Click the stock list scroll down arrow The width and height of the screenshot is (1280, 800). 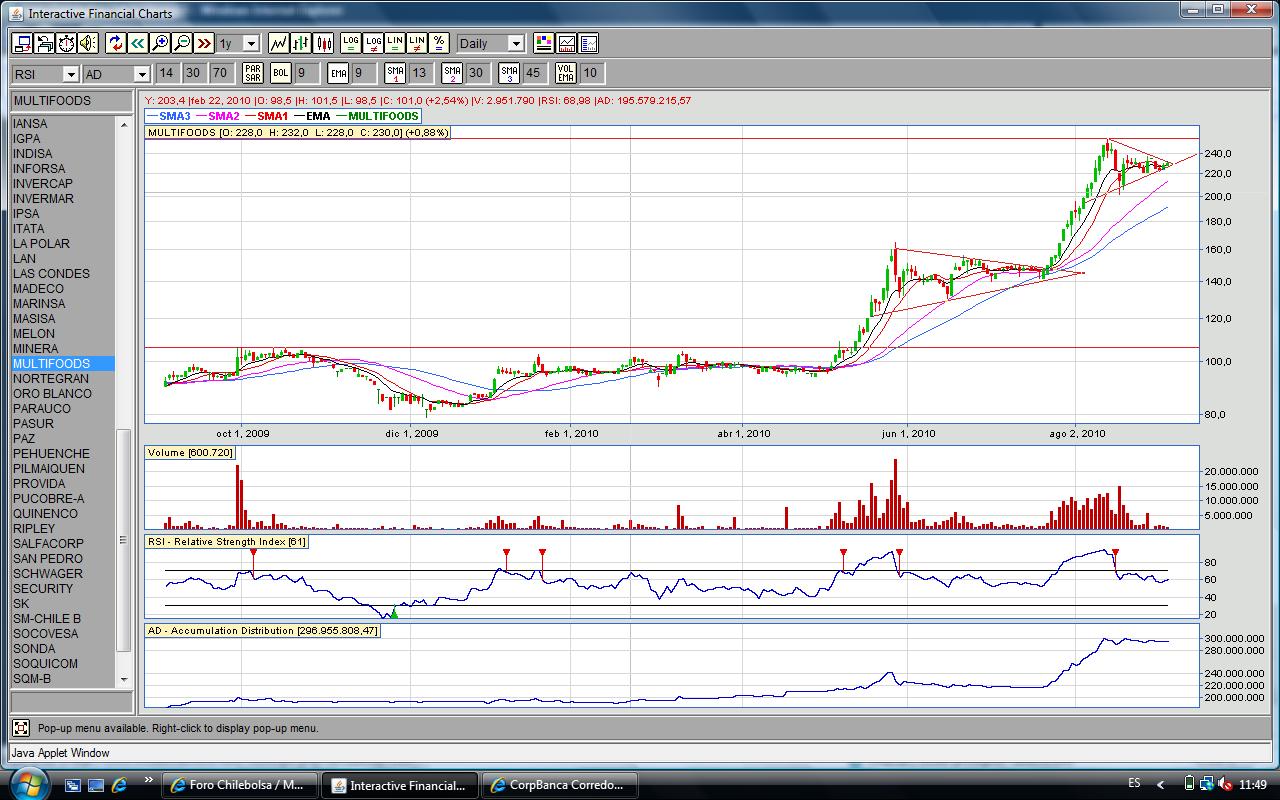pos(124,680)
